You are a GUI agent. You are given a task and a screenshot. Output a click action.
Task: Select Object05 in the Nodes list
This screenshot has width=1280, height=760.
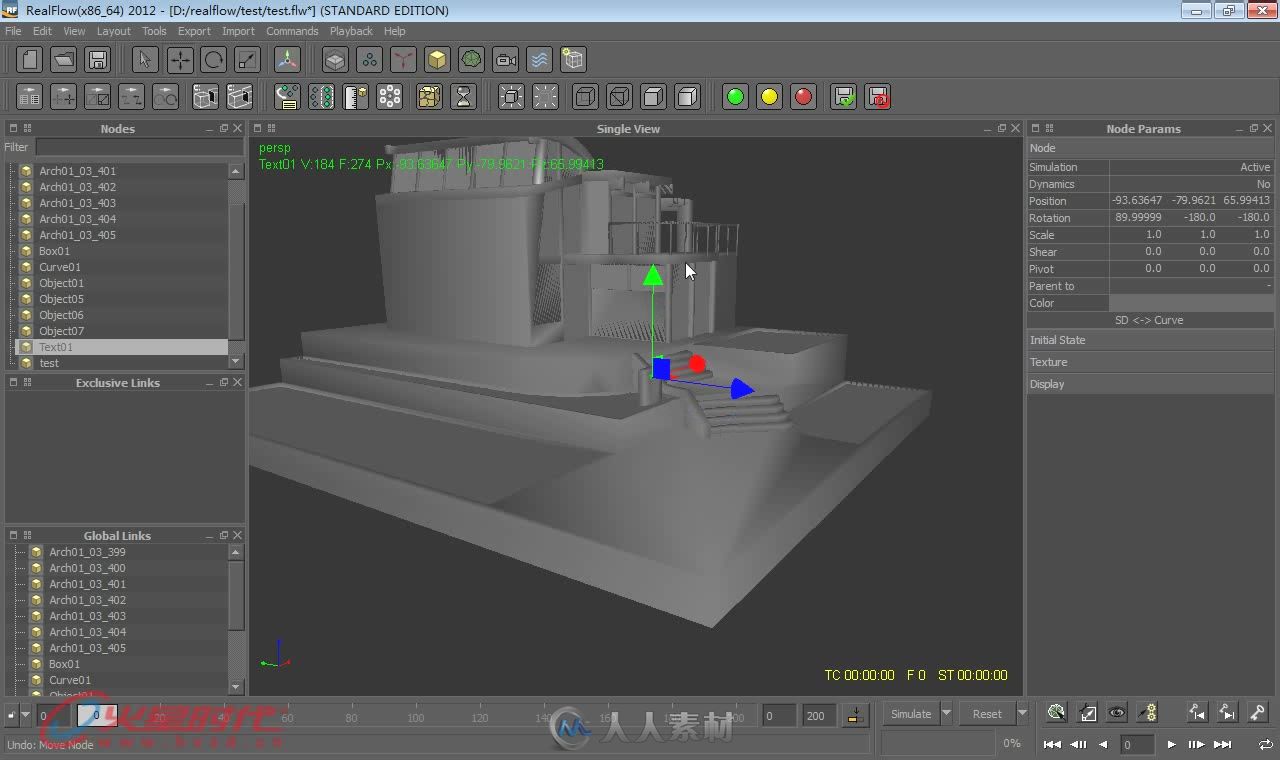click(x=61, y=299)
